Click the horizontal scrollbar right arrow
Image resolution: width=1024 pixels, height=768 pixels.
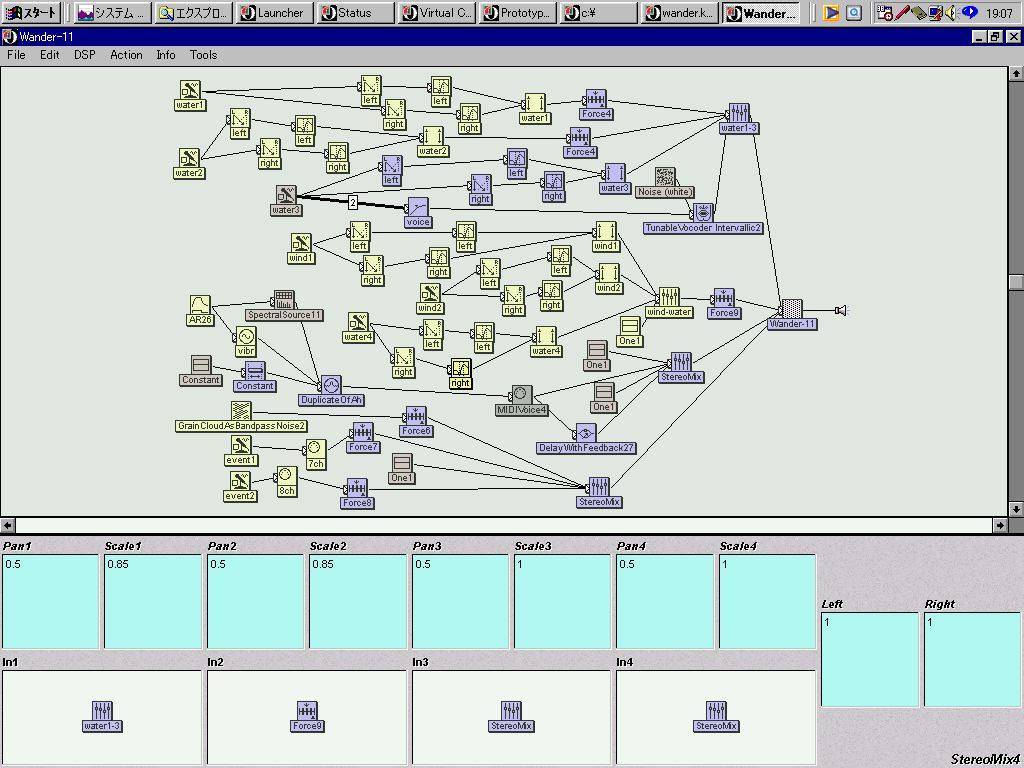pyautogui.click(x=1000, y=524)
